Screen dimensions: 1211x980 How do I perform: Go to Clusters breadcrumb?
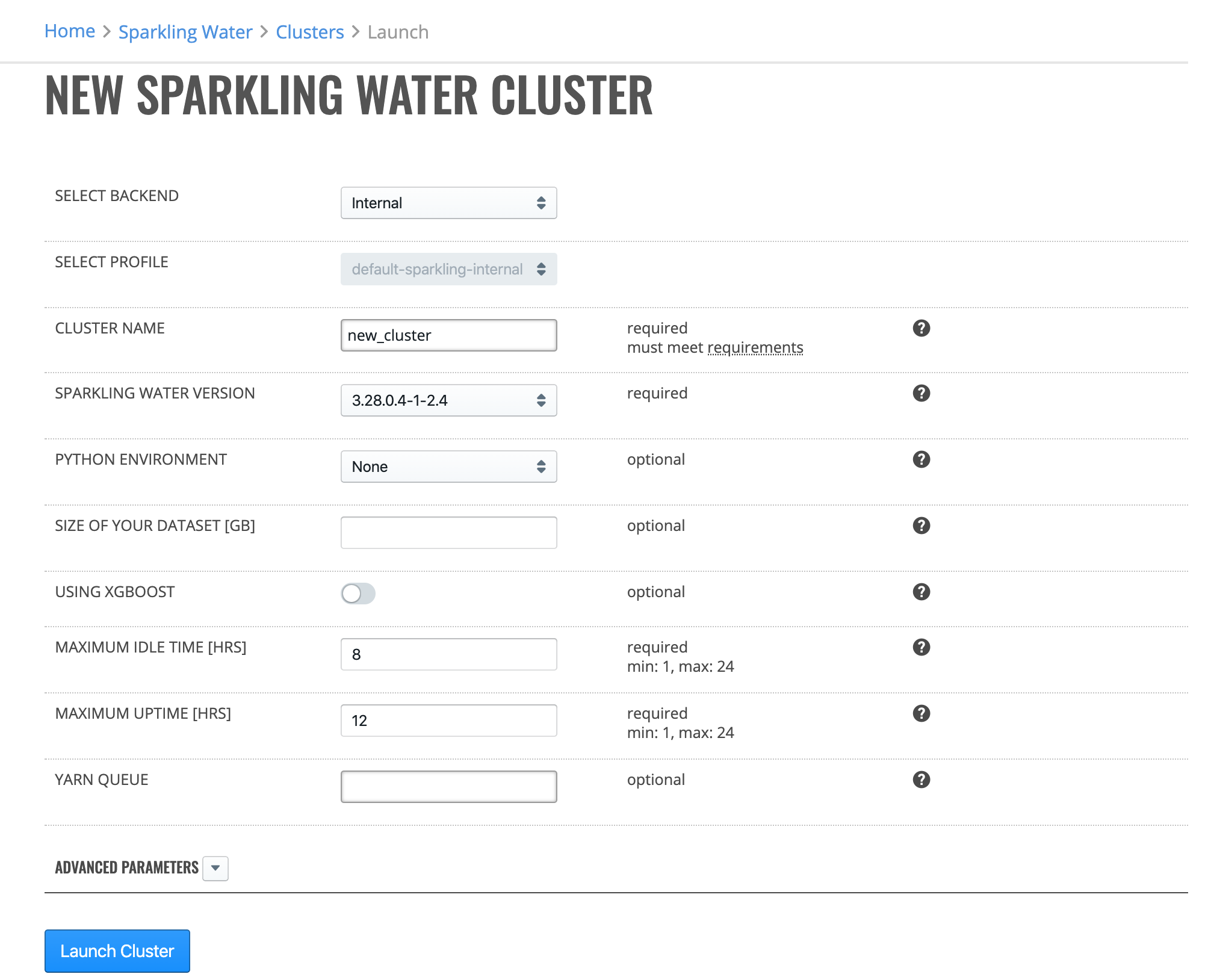[x=310, y=32]
